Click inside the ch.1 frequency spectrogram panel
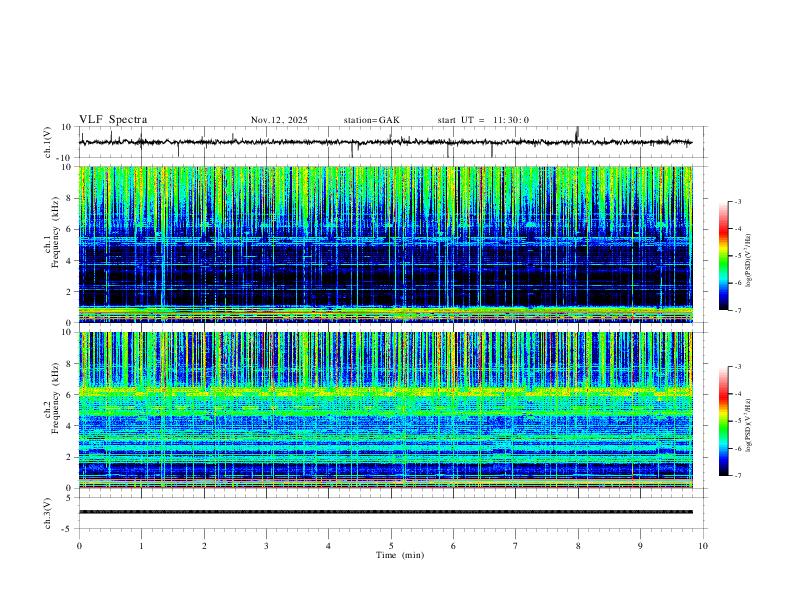The width and height of the screenshot is (792, 612). pyautogui.click(x=386, y=244)
